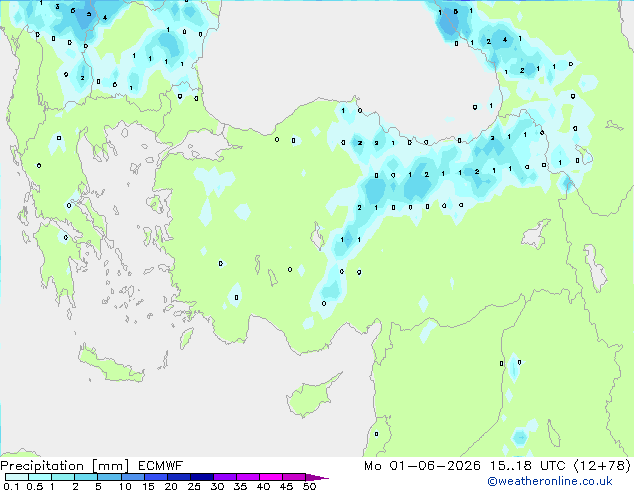
Task: Pick the 25–30 mm navy legend swatch
Action: click(x=202, y=477)
